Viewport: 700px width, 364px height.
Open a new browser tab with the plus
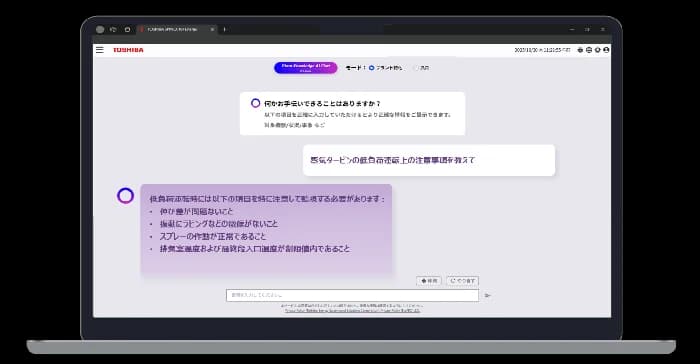(x=224, y=29)
